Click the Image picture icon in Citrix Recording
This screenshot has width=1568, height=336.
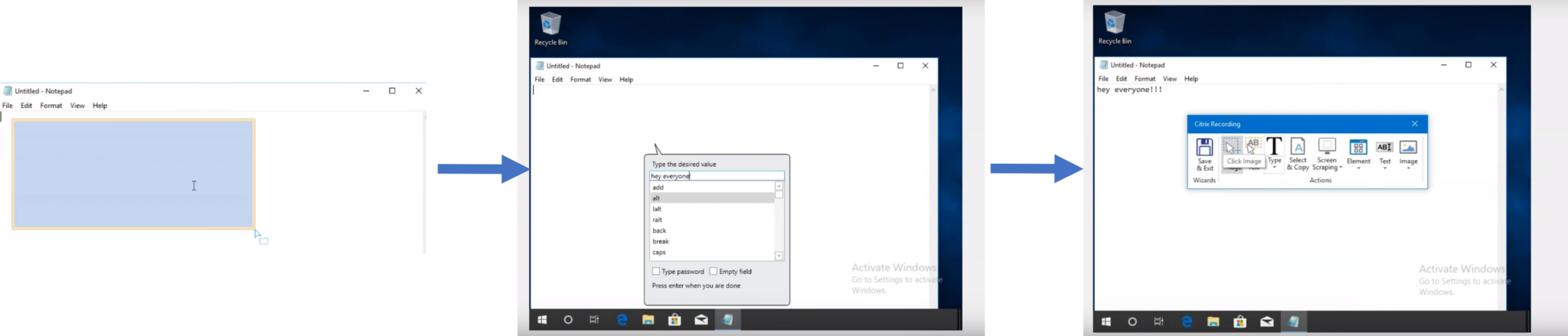click(1408, 148)
